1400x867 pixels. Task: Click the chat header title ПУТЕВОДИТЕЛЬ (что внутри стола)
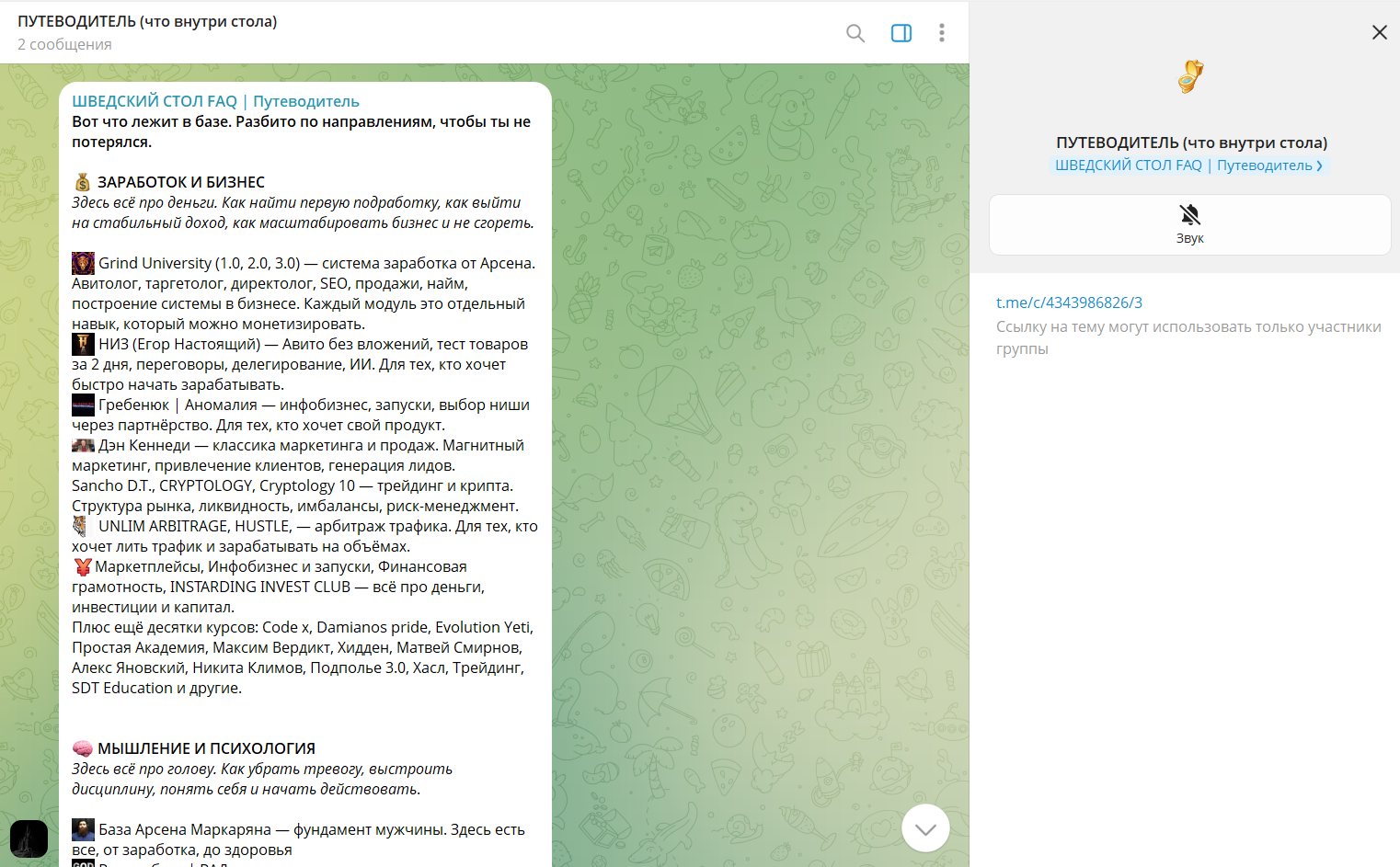[147, 21]
